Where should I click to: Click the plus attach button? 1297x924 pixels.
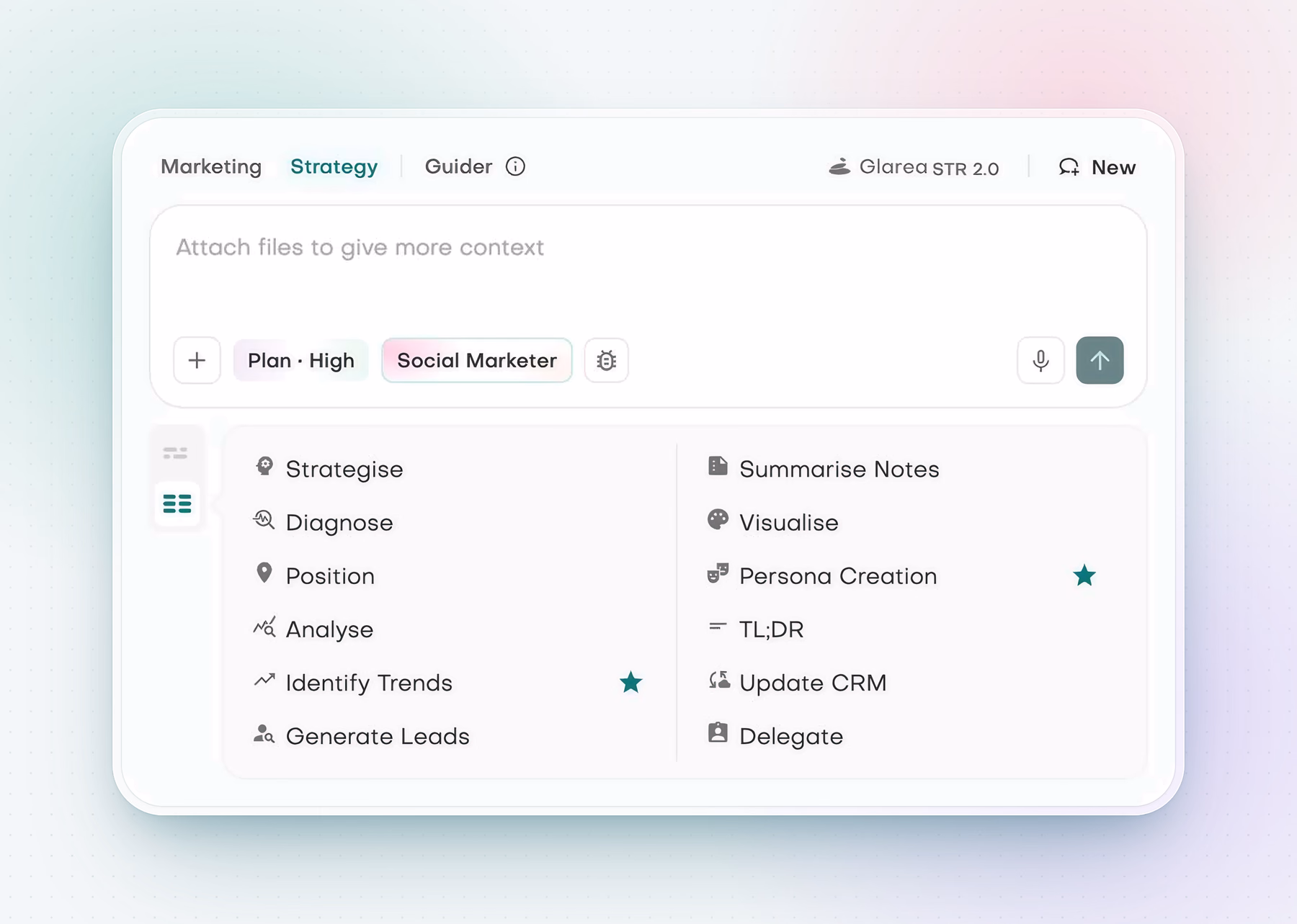point(197,360)
